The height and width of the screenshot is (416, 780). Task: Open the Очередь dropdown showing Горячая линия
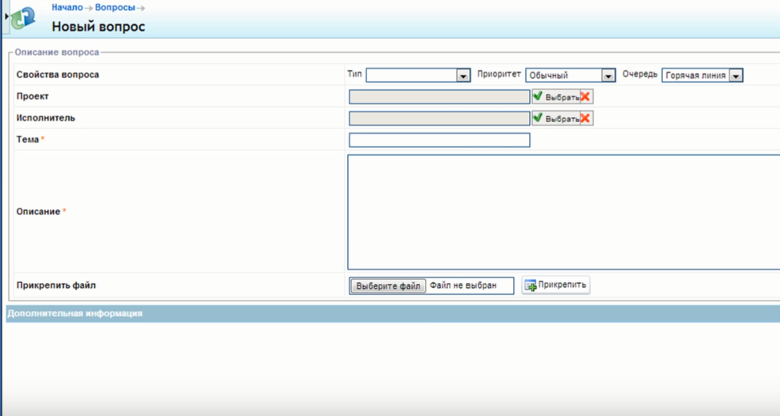point(702,75)
